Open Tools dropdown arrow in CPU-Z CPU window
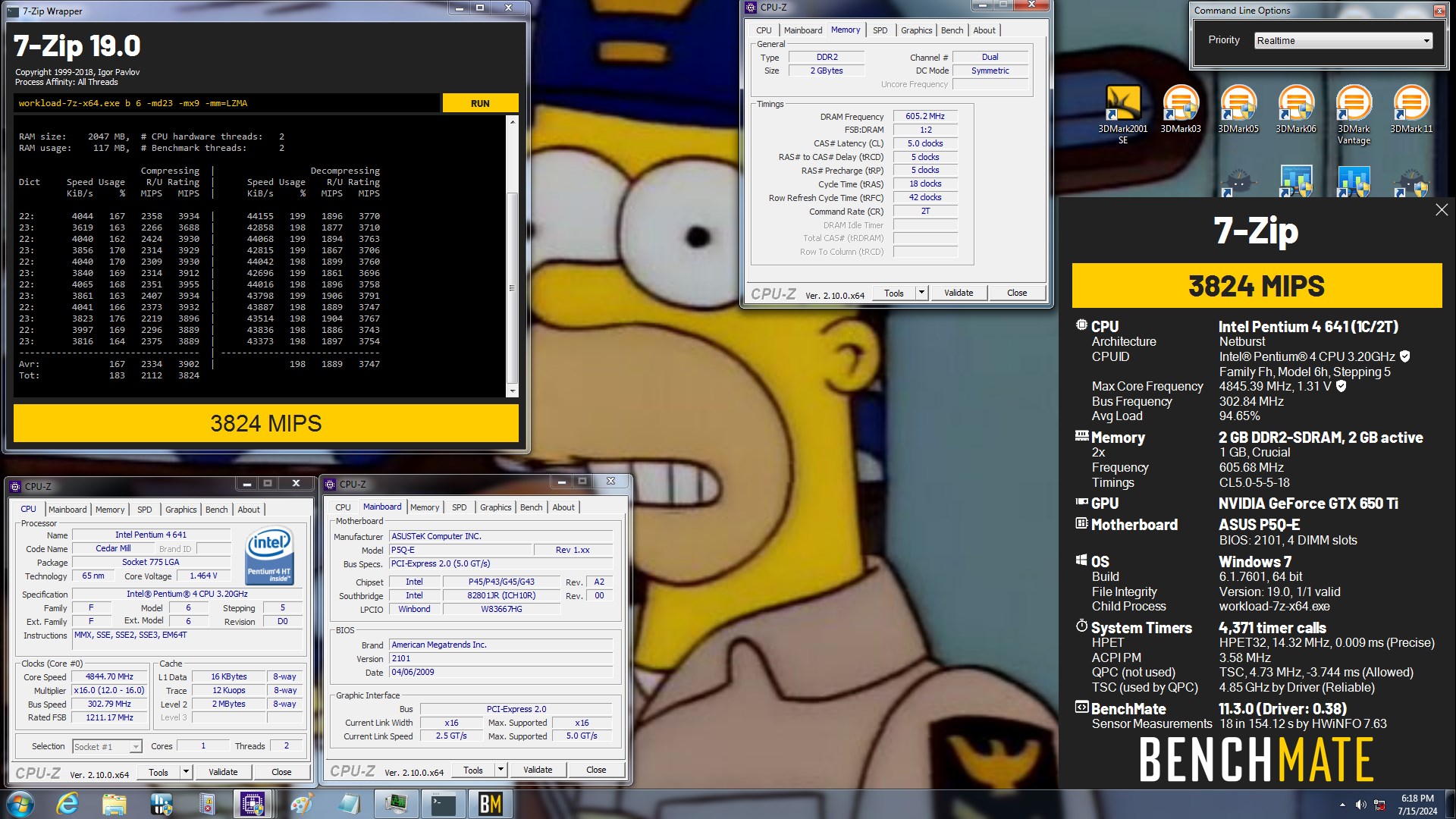The width and height of the screenshot is (1456, 819). (x=186, y=772)
